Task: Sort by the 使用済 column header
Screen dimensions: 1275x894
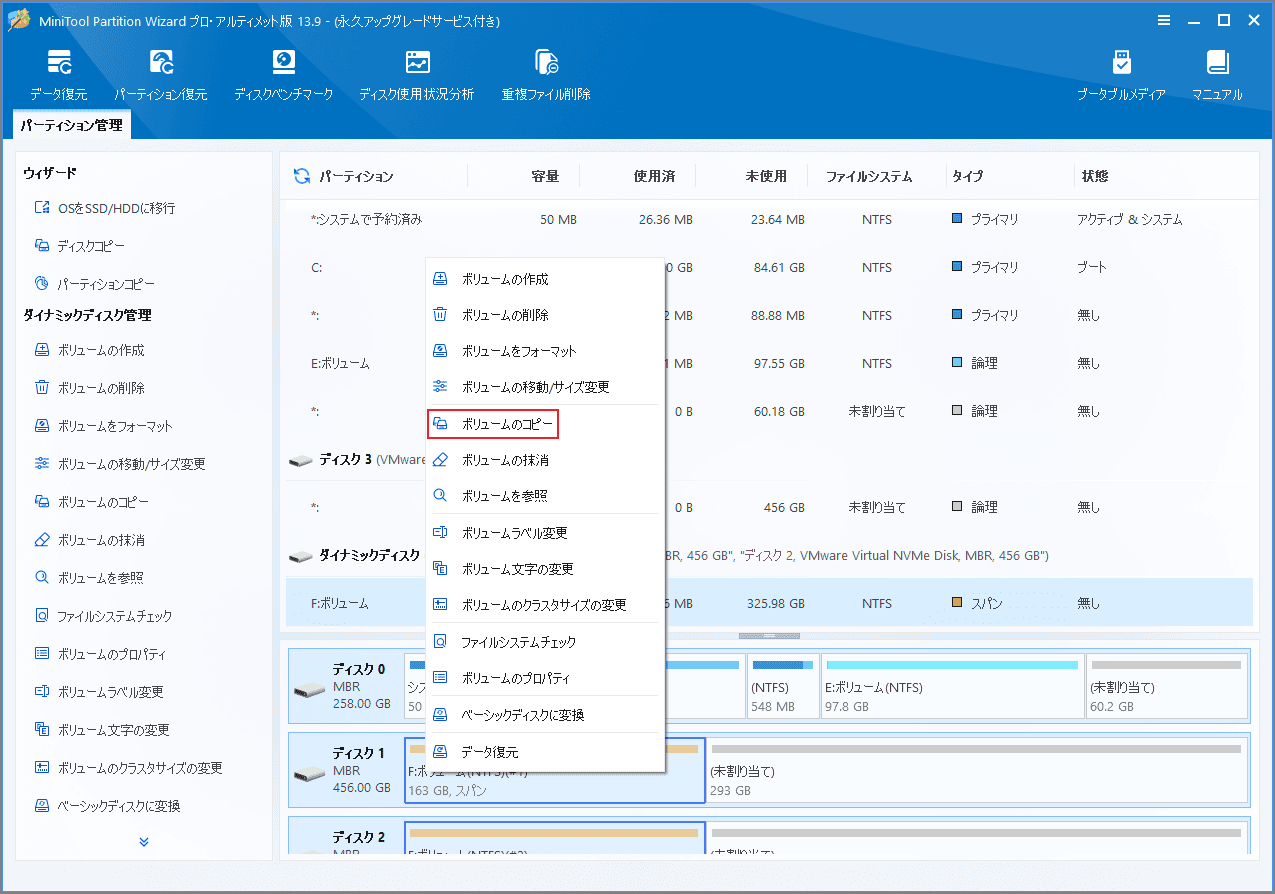Action: pos(654,176)
